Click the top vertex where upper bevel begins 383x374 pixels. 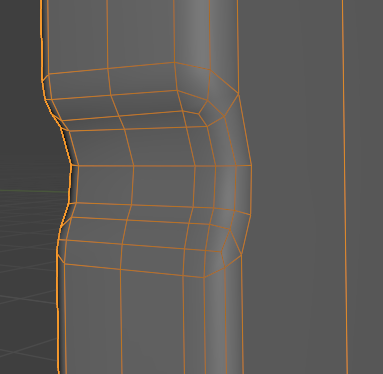coord(174,62)
